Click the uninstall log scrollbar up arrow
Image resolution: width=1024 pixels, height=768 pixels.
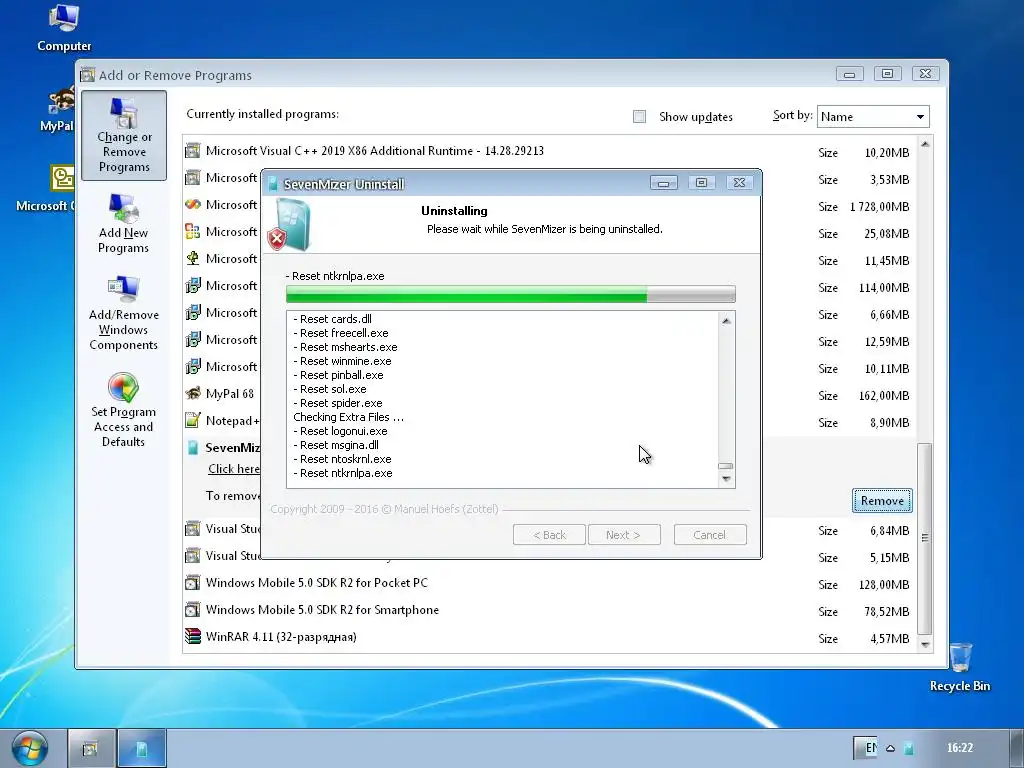[726, 321]
